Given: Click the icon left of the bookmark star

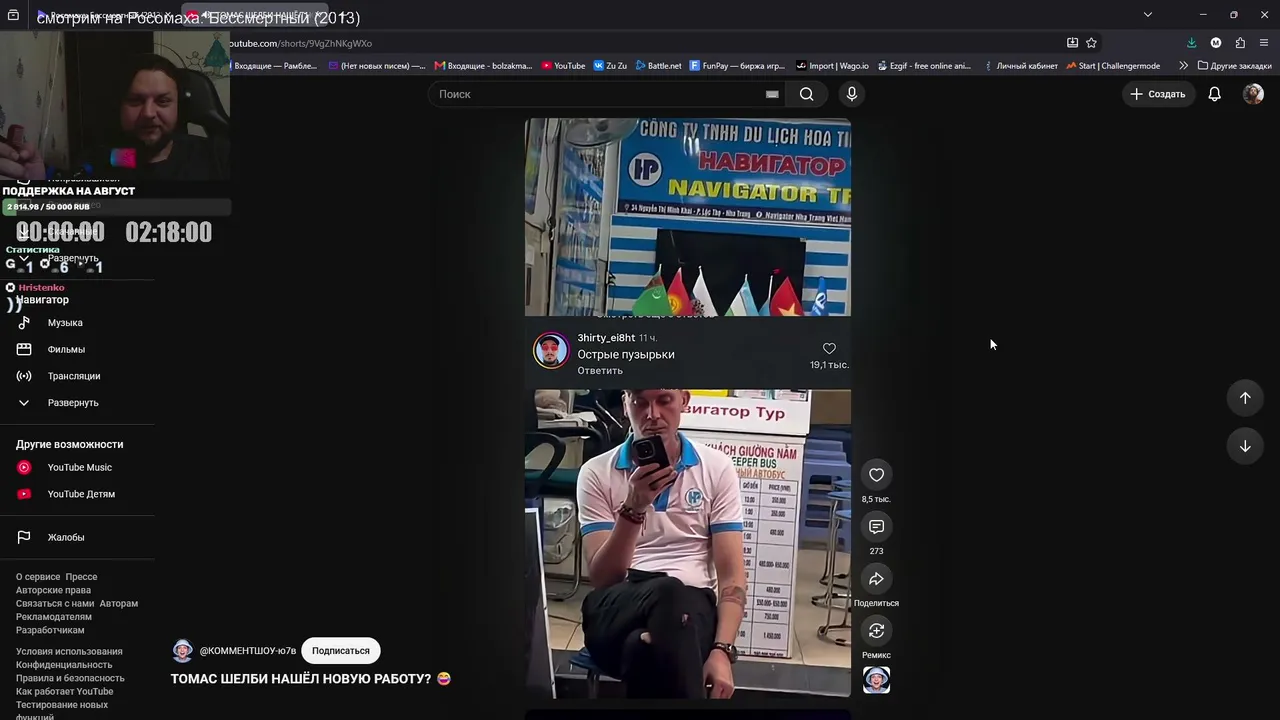Looking at the screenshot, I should point(1072,43).
